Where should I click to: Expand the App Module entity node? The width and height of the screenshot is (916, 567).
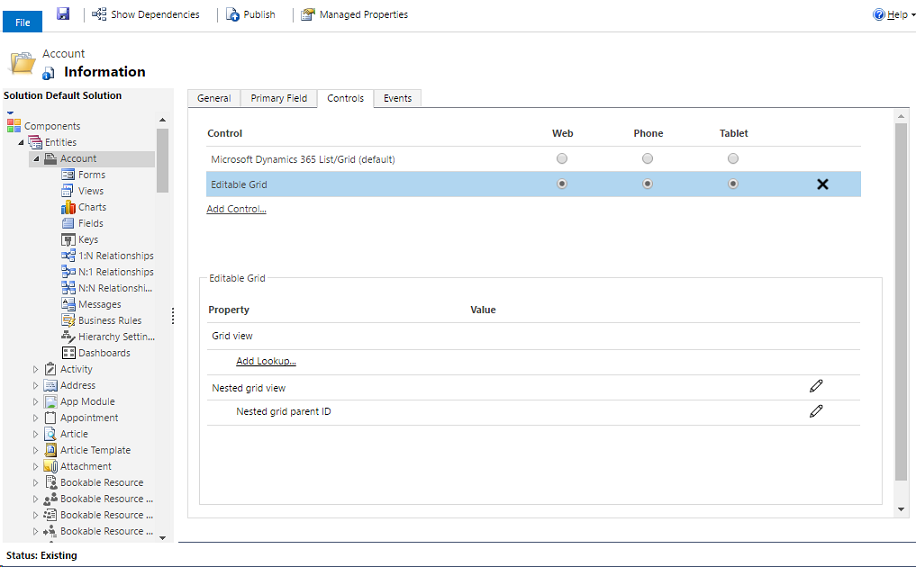click(x=36, y=402)
